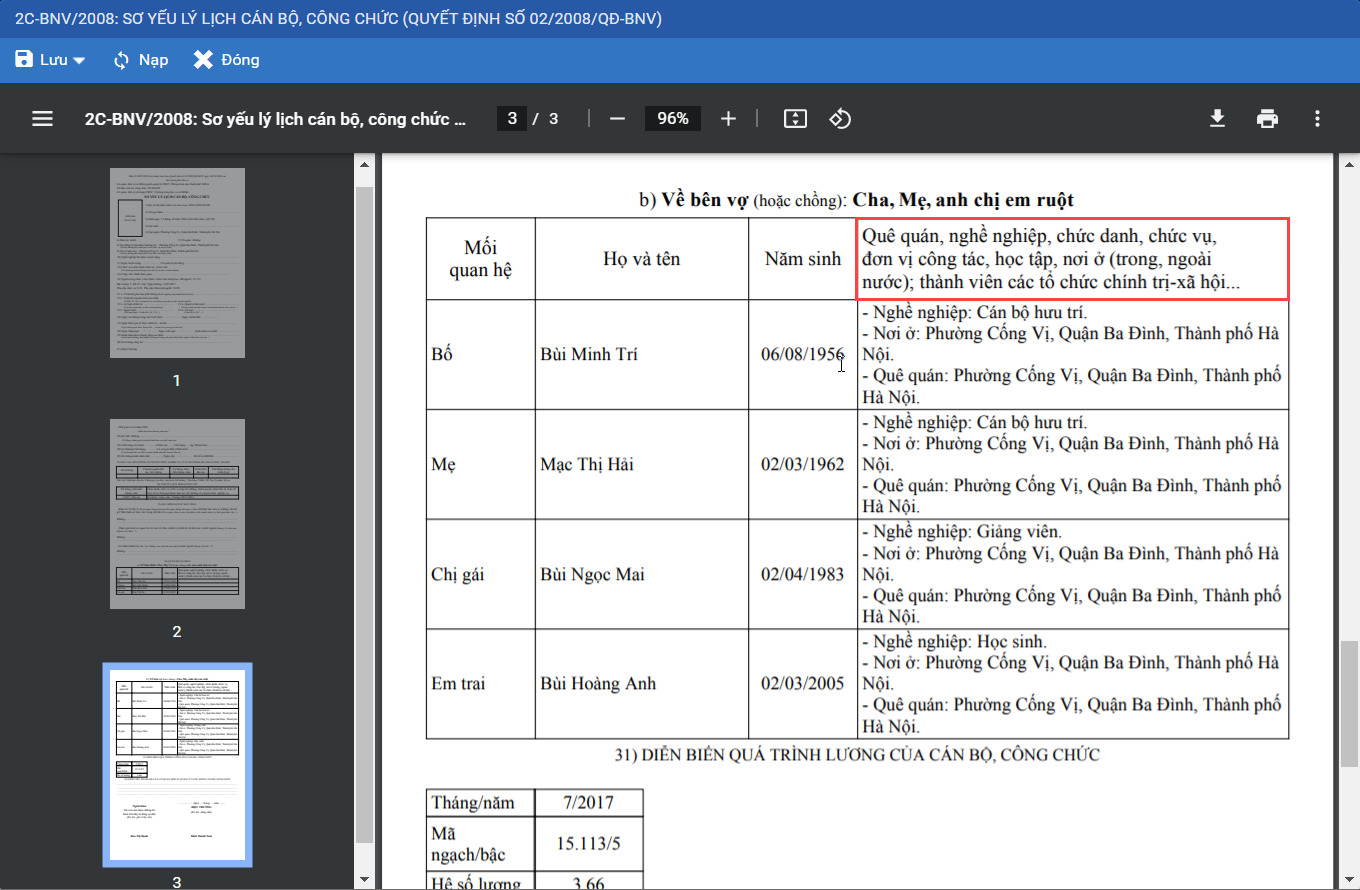The width and height of the screenshot is (1360, 890).
Task: Click the Đóng close button
Action: click(x=227, y=60)
